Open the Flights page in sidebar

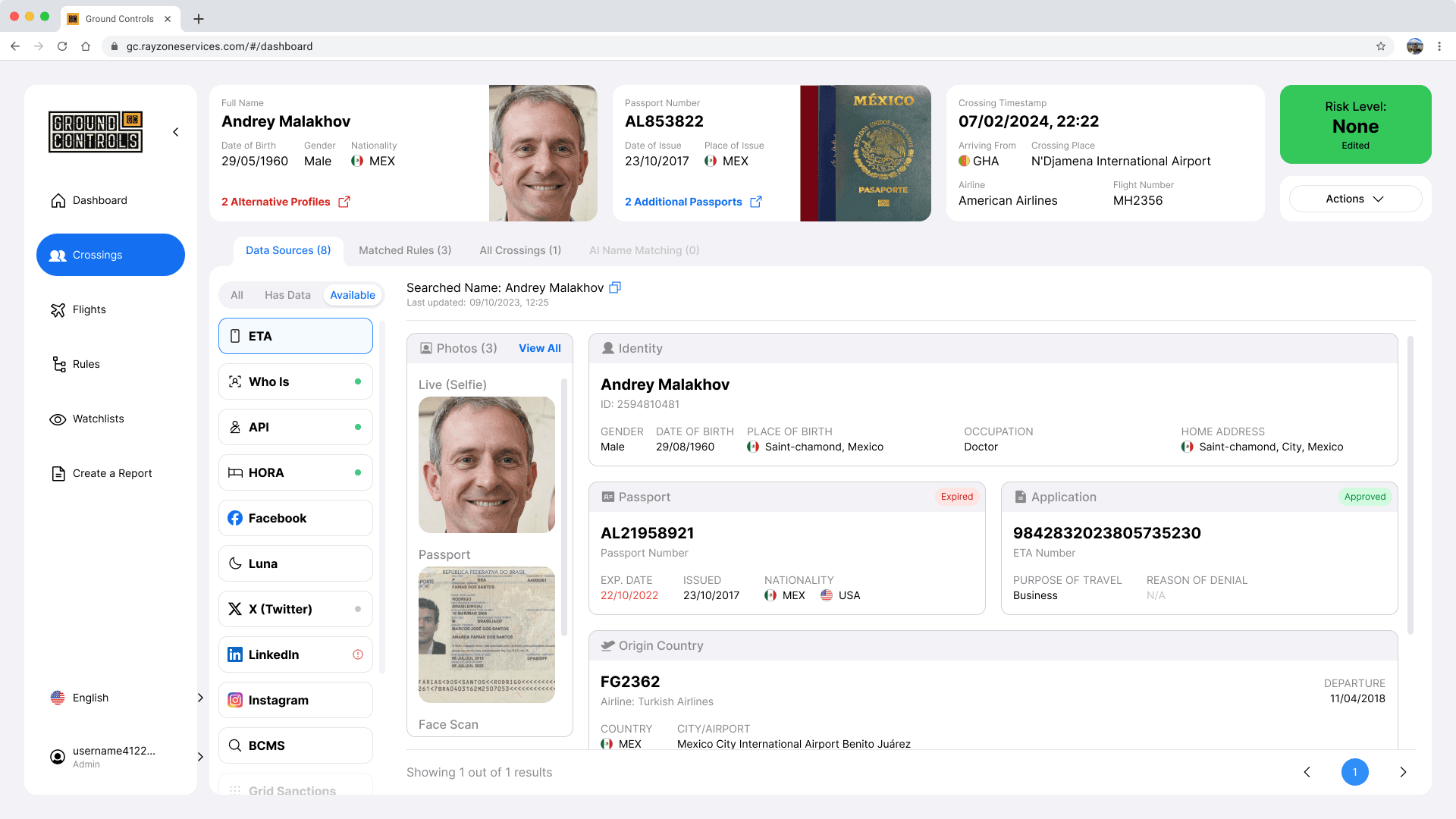(89, 309)
